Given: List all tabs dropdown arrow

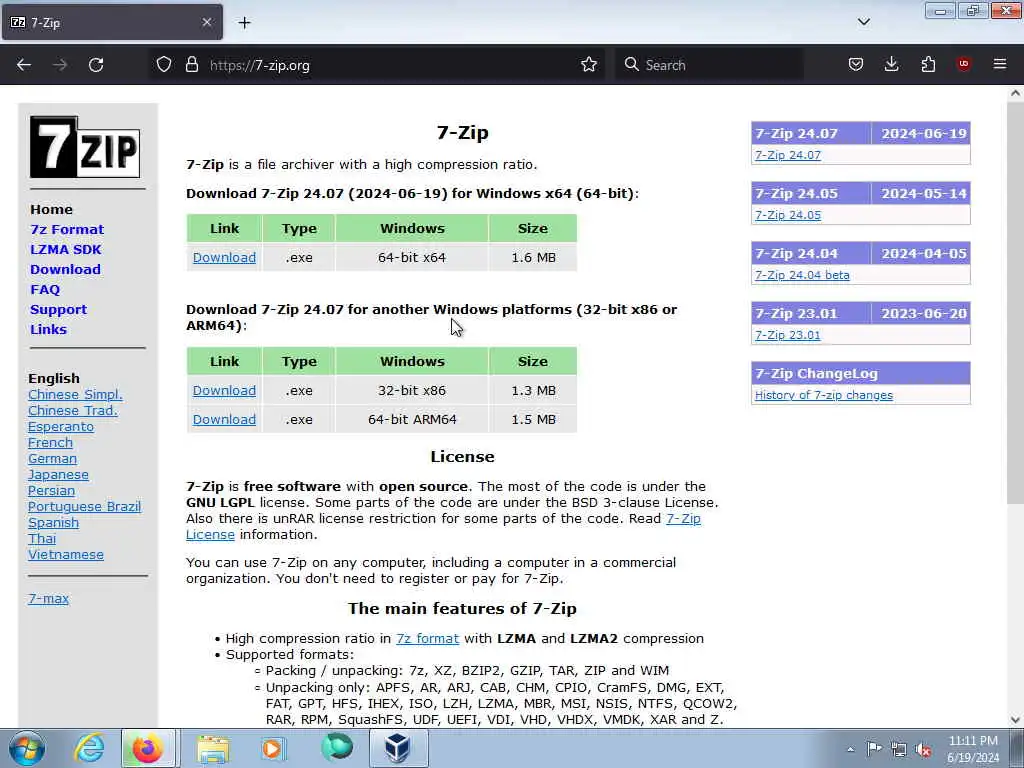Looking at the screenshot, I should coord(864,22).
